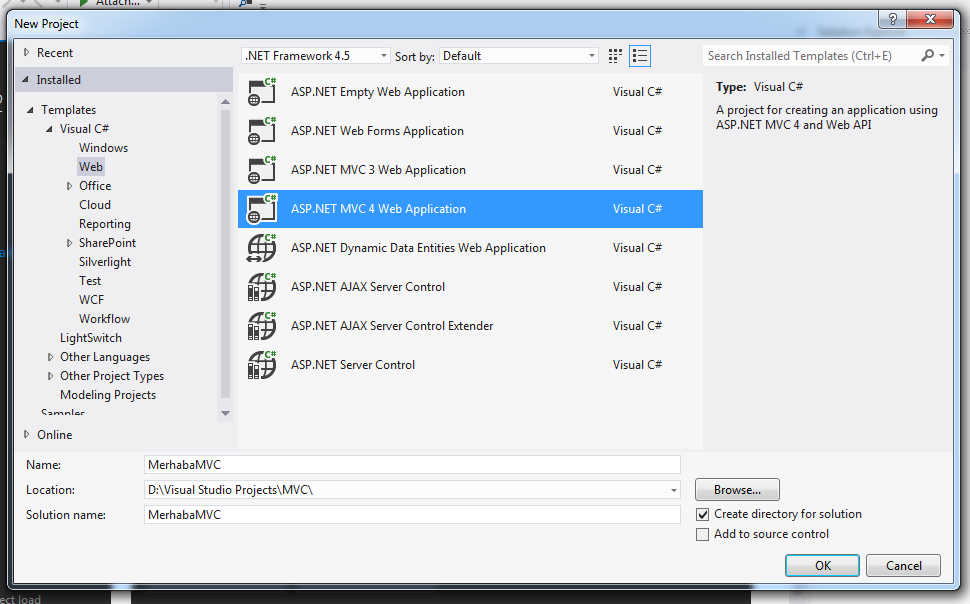970x604 pixels.
Task: Switch to small icons view
Action: click(615, 56)
